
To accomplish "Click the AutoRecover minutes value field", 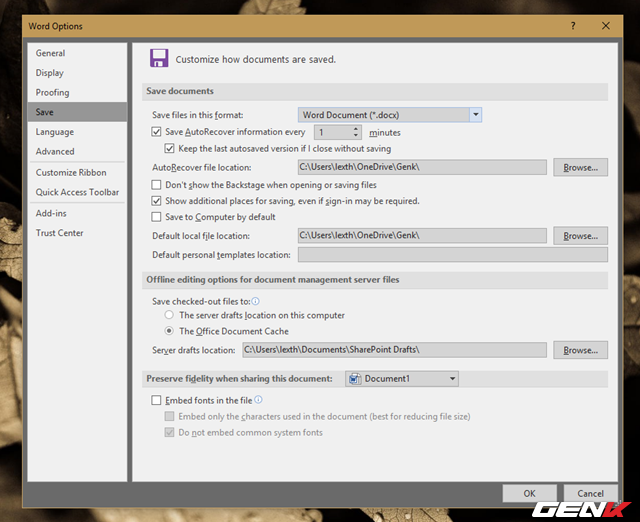I will [x=333, y=132].
